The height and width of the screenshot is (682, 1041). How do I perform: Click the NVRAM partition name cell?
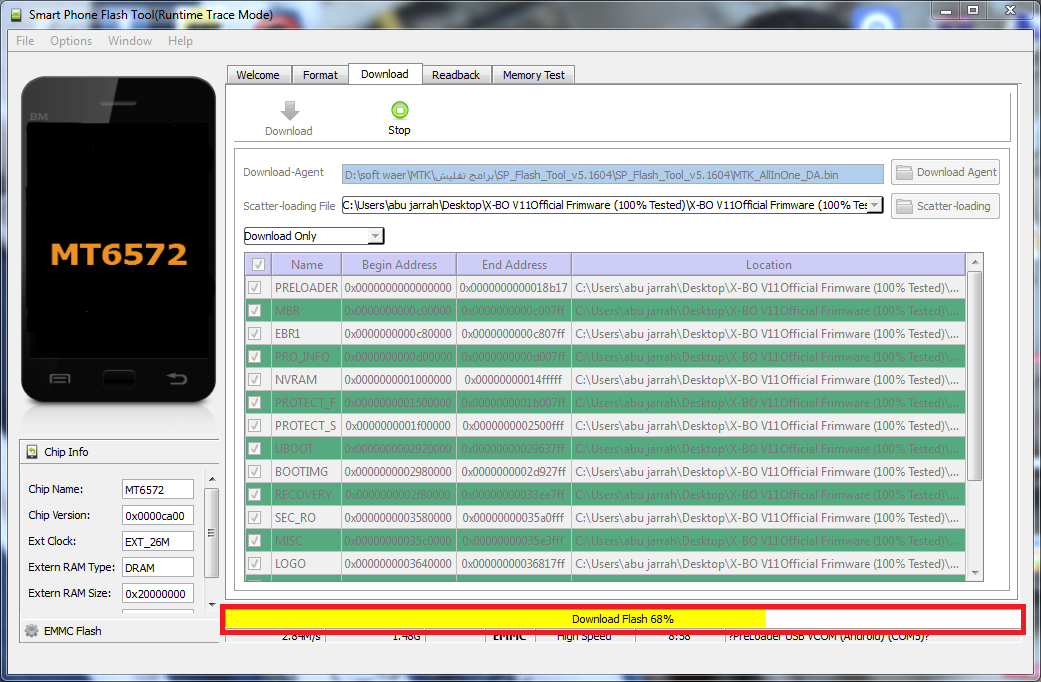tap(306, 380)
